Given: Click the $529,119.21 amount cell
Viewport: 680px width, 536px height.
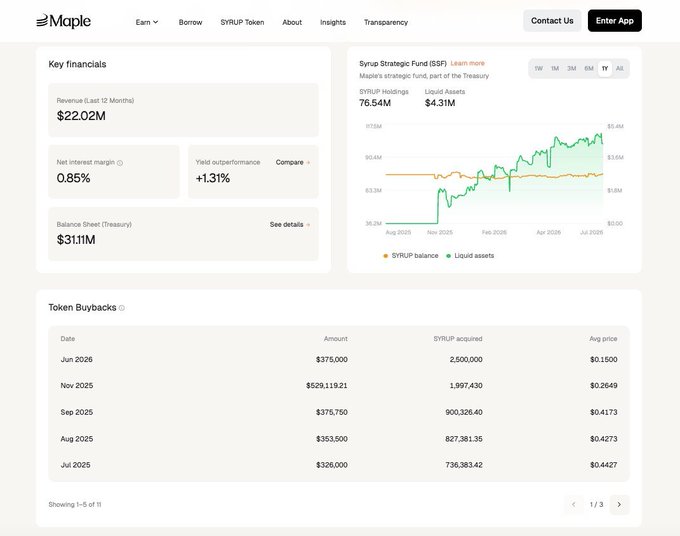Looking at the screenshot, I should [327, 386].
